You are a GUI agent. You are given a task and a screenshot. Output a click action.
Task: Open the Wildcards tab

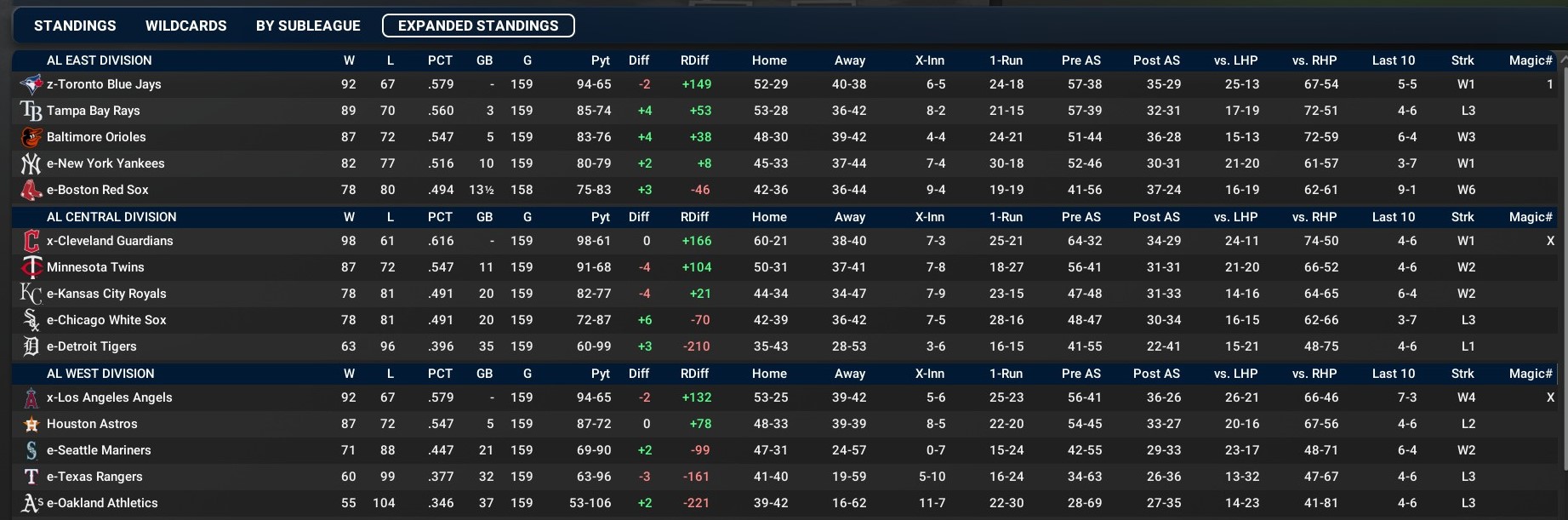tap(185, 26)
